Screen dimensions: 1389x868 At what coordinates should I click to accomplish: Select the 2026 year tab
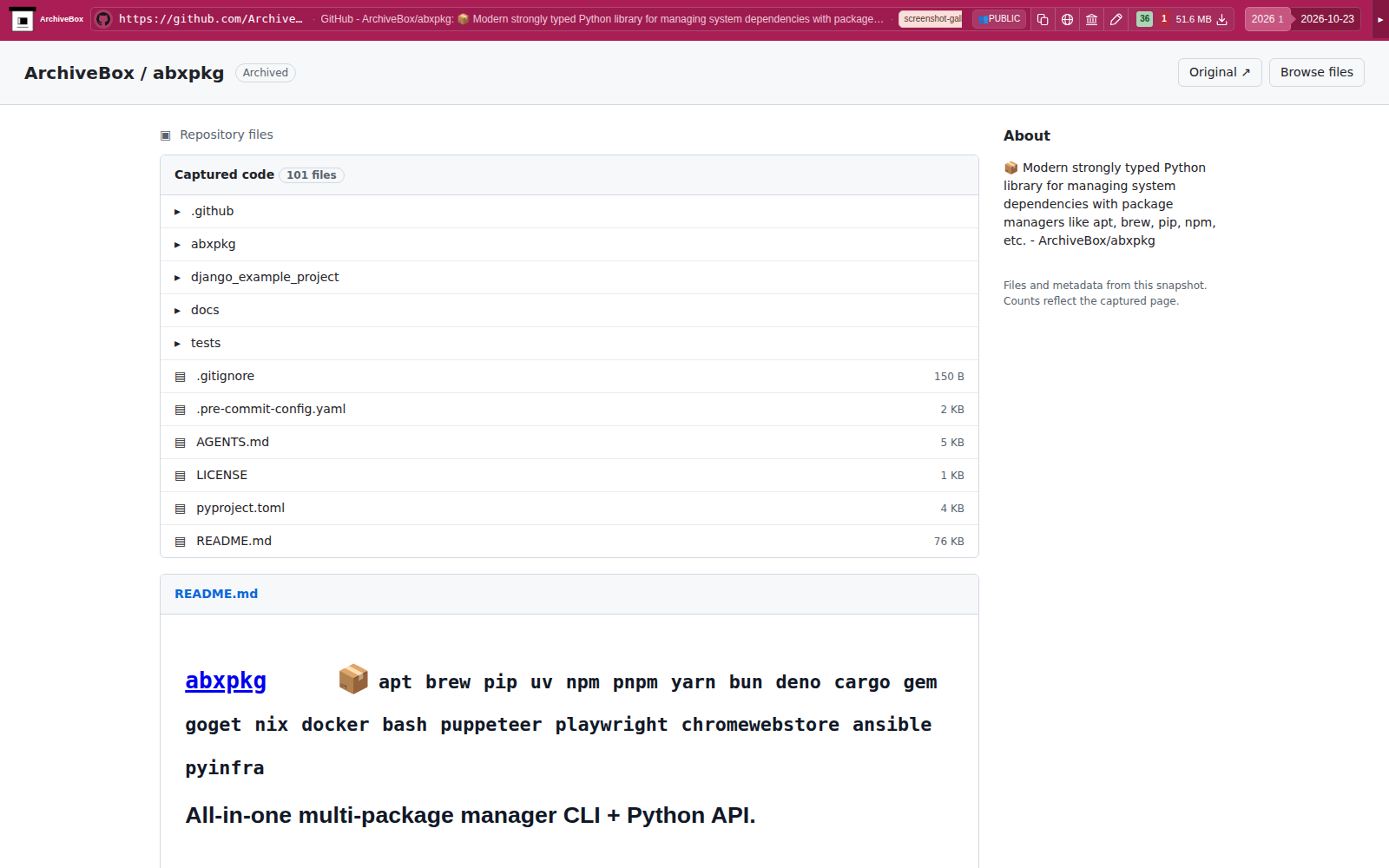[1267, 19]
